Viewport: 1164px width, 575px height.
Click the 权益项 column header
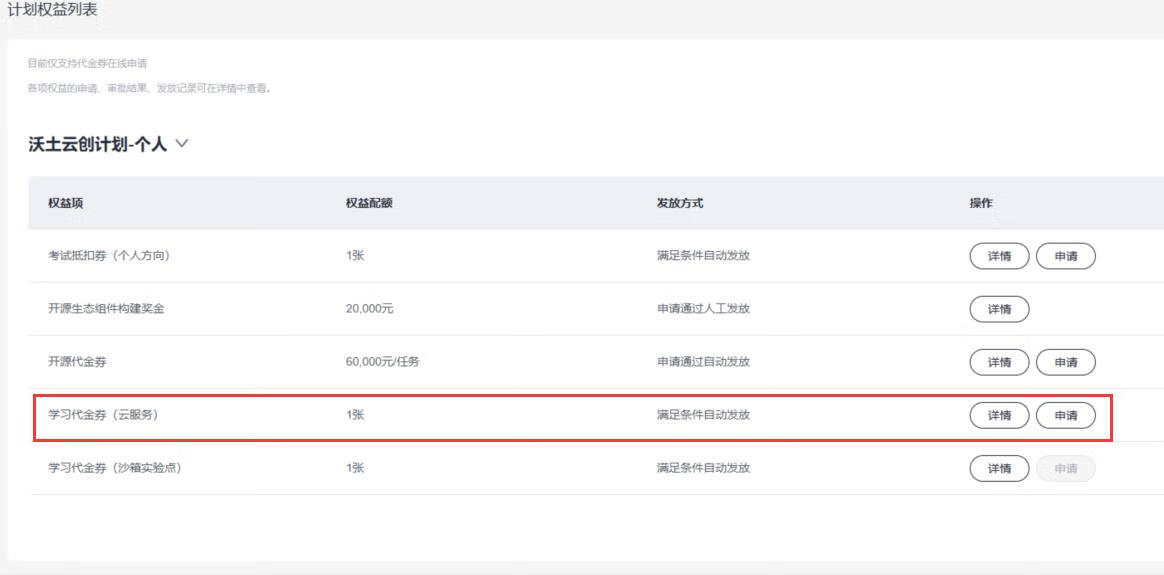tap(65, 203)
